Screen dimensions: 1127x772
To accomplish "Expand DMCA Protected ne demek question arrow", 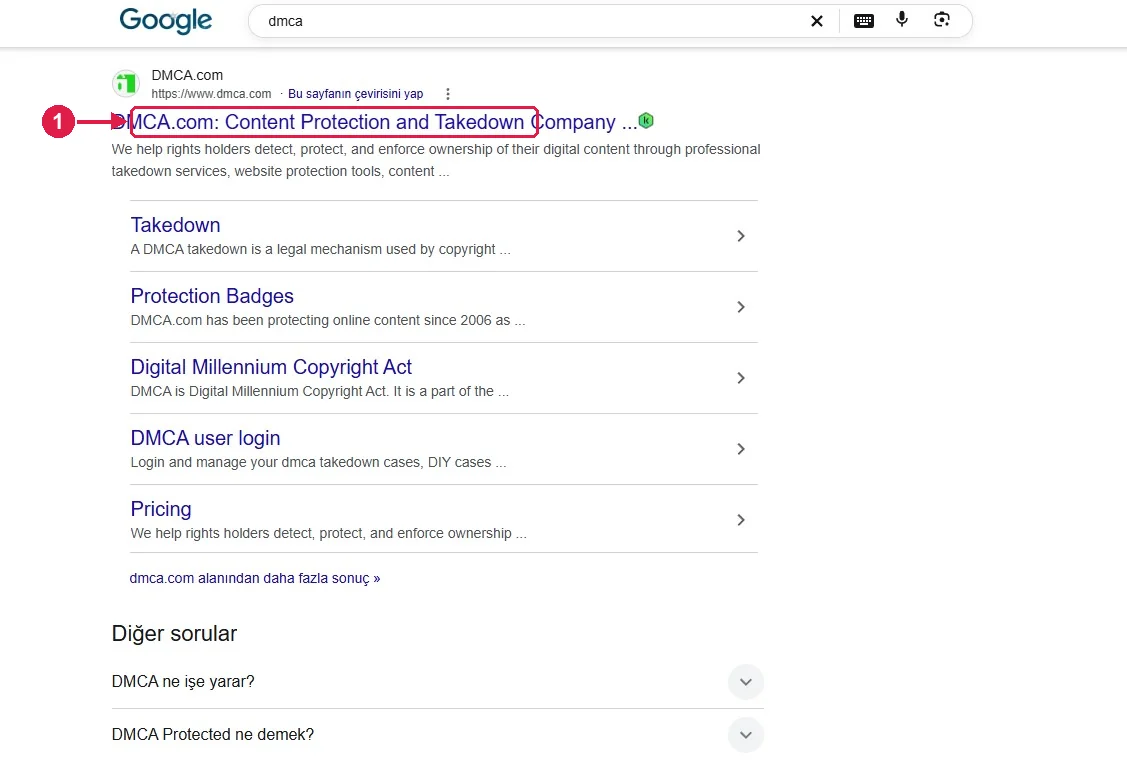I will point(745,735).
